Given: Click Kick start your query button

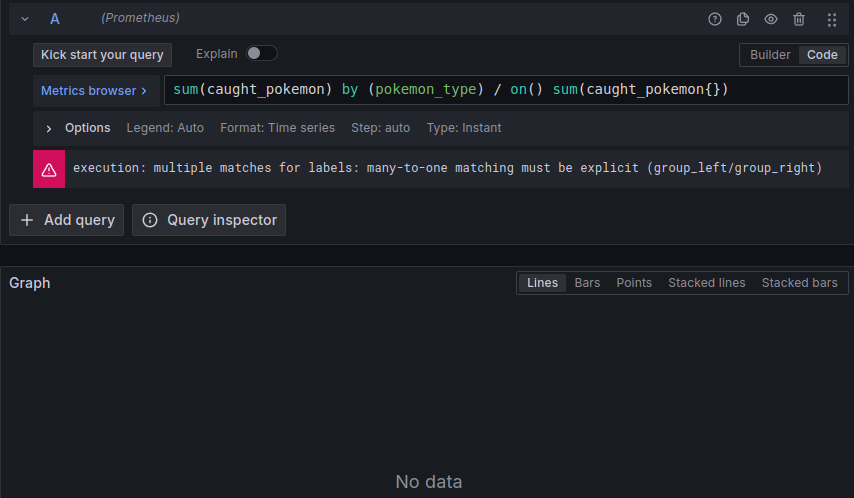Looking at the screenshot, I should coord(102,55).
